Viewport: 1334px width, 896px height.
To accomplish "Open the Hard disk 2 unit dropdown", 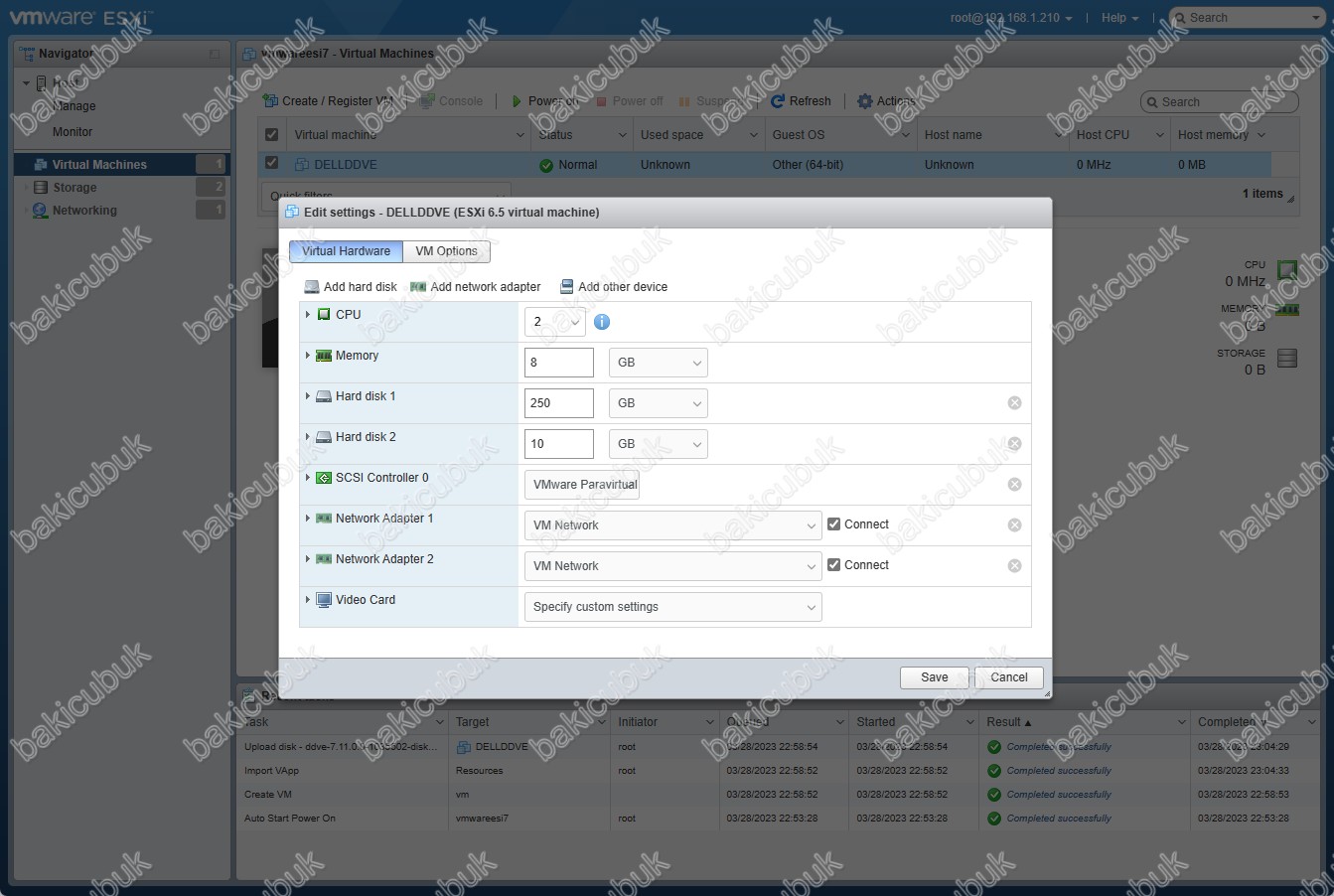I will (x=658, y=444).
